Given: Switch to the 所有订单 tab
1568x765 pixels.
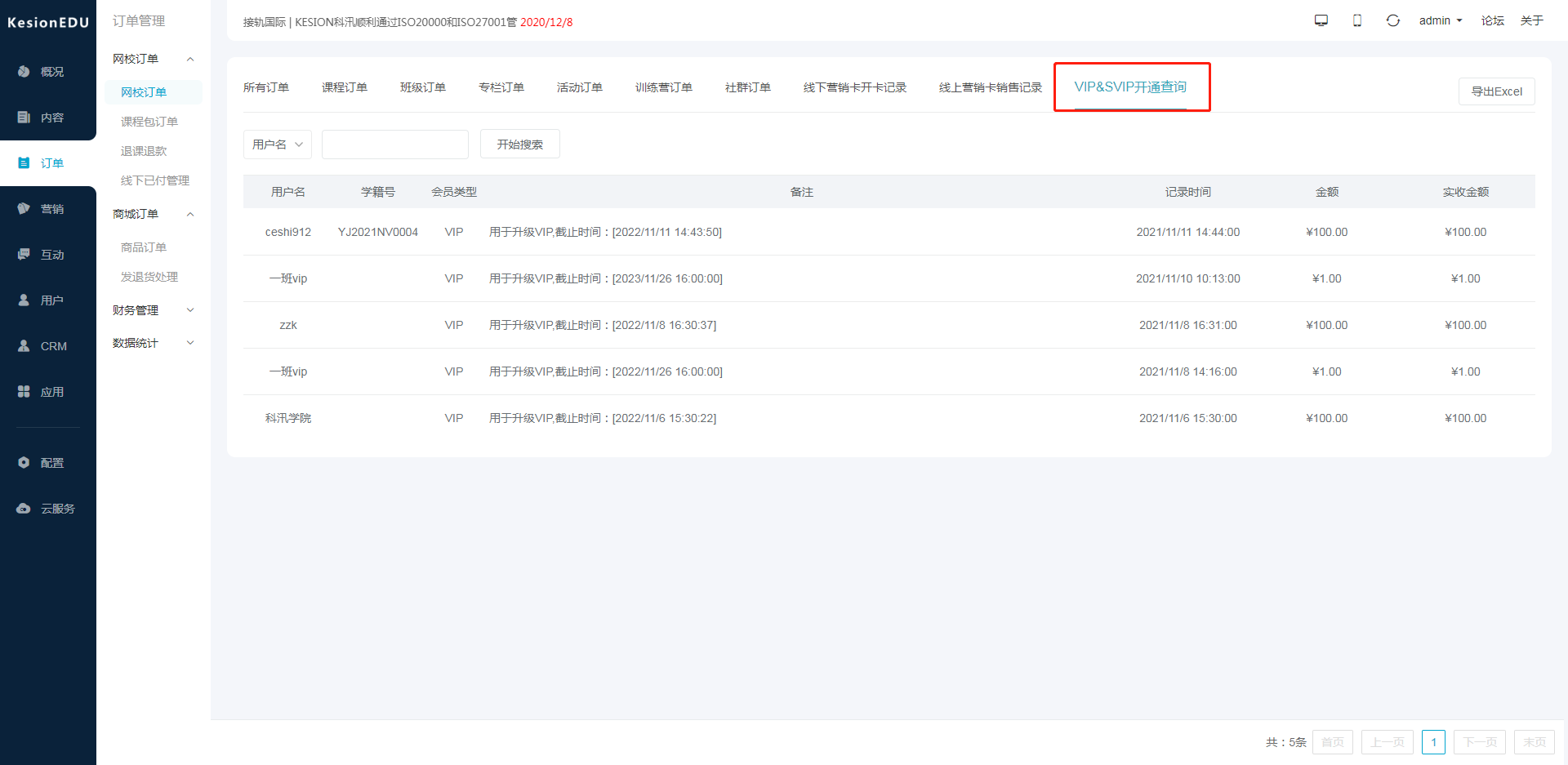Looking at the screenshot, I should click(x=266, y=87).
